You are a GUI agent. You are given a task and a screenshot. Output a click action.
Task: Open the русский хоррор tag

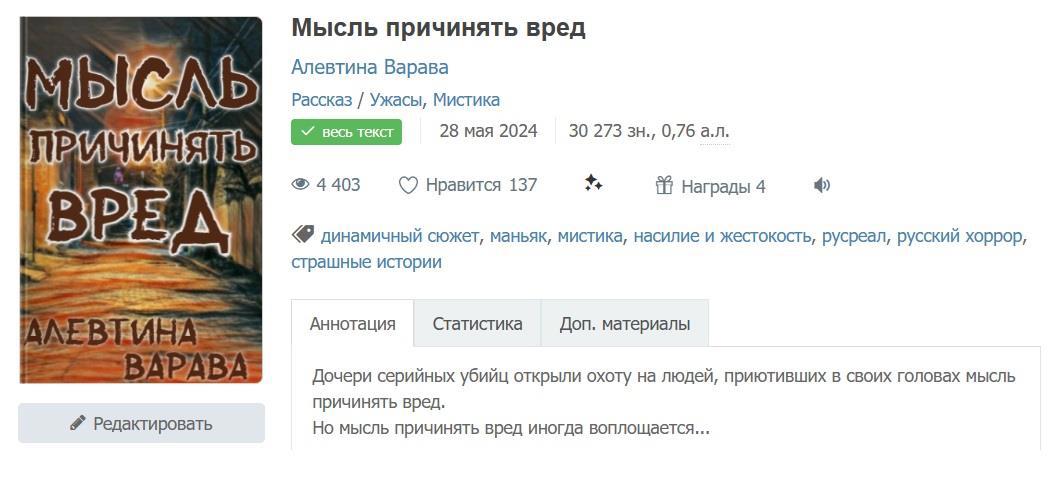tap(959, 236)
